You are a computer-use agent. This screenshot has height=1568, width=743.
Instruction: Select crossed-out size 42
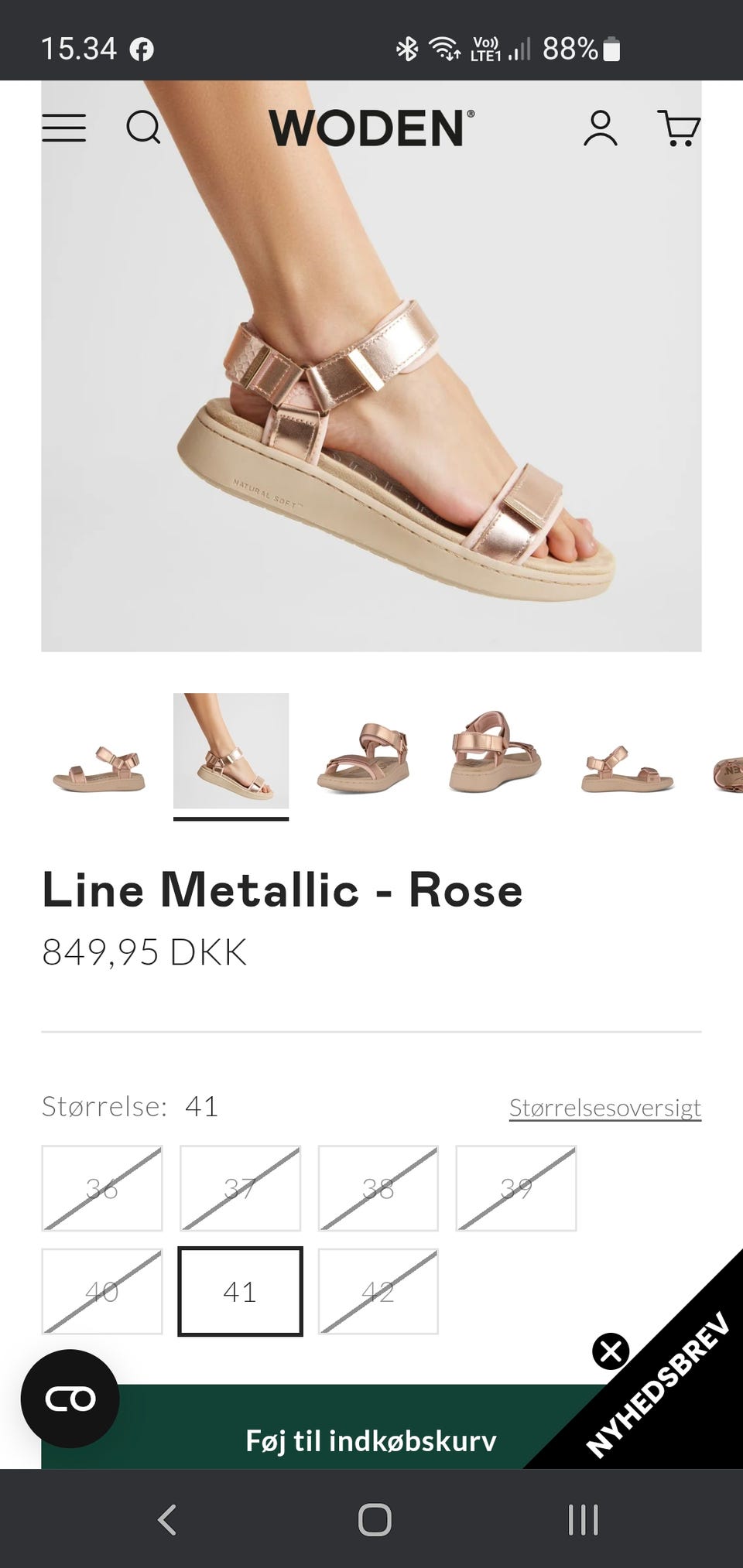378,1291
